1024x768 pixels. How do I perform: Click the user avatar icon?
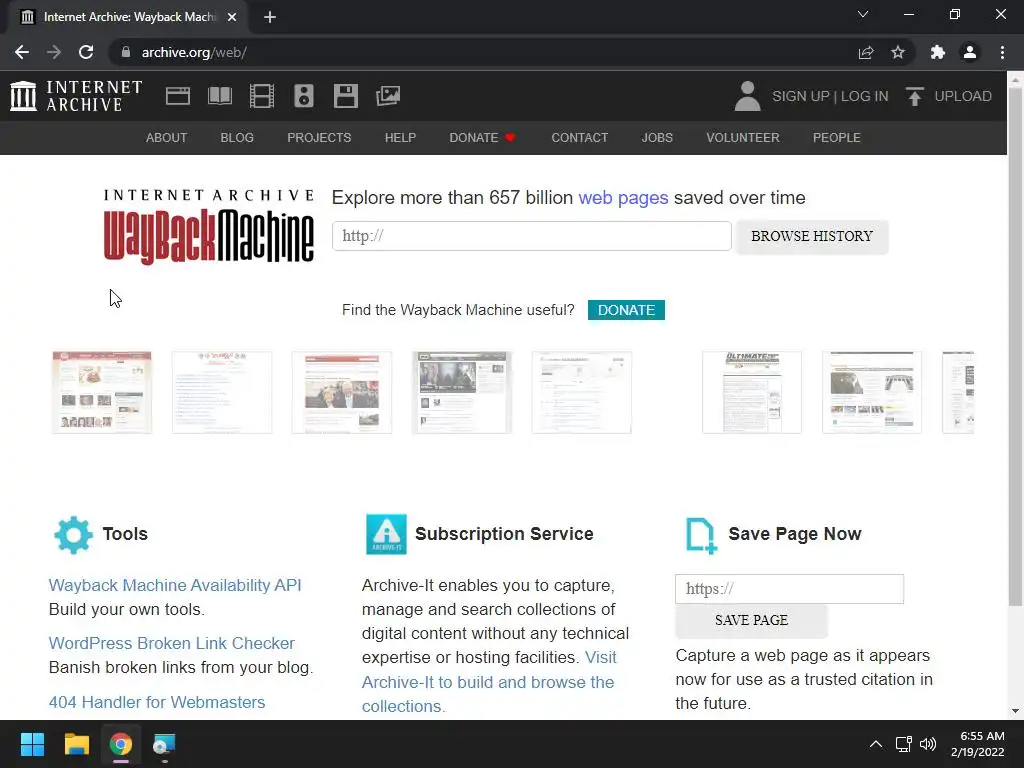coord(747,96)
